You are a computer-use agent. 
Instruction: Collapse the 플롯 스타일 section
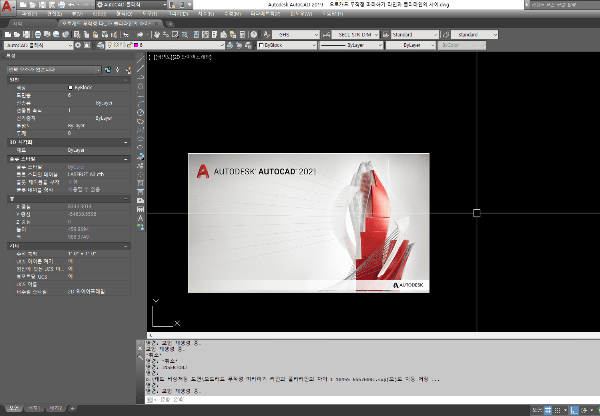[x=126, y=159]
